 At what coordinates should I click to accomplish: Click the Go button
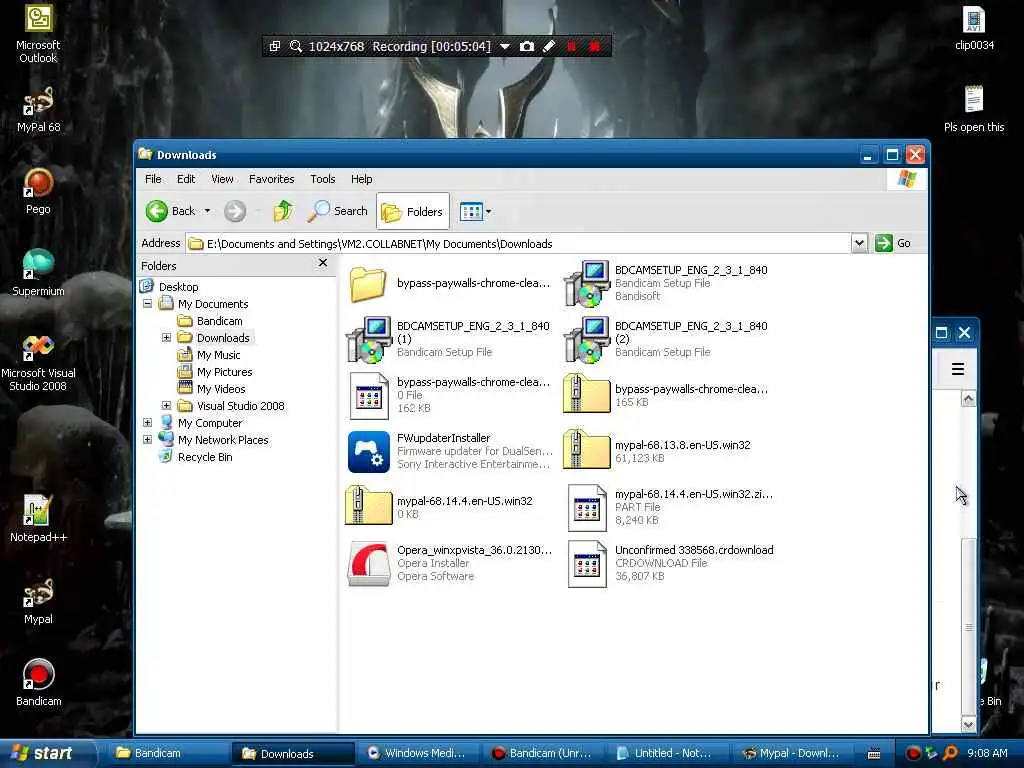click(x=893, y=244)
